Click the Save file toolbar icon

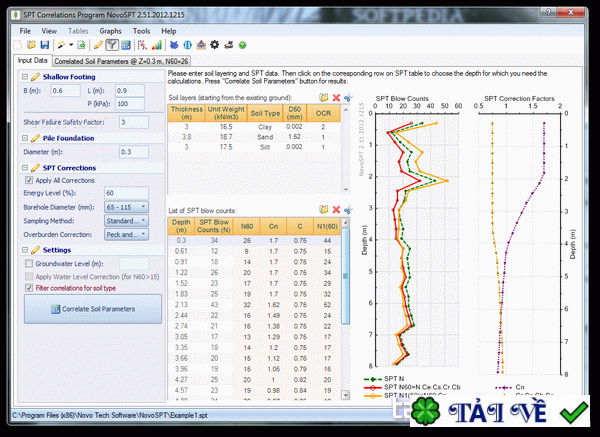(44, 45)
